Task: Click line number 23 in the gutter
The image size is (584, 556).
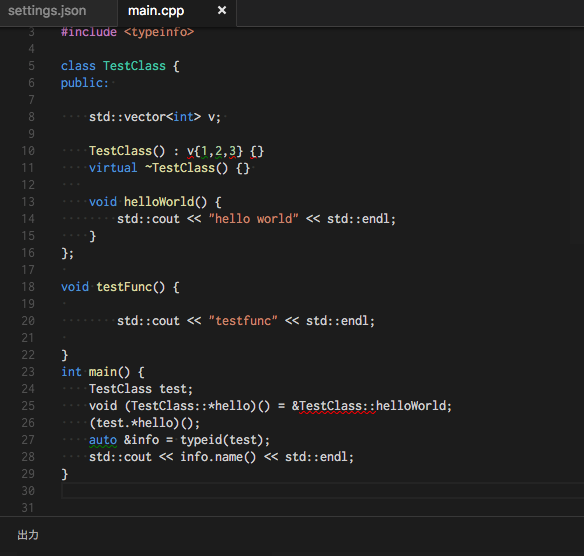Action: 28,372
